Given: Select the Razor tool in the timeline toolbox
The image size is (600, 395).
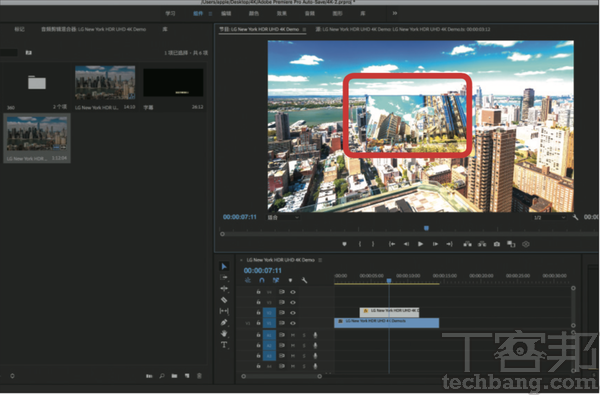Looking at the screenshot, I should coord(224,300).
